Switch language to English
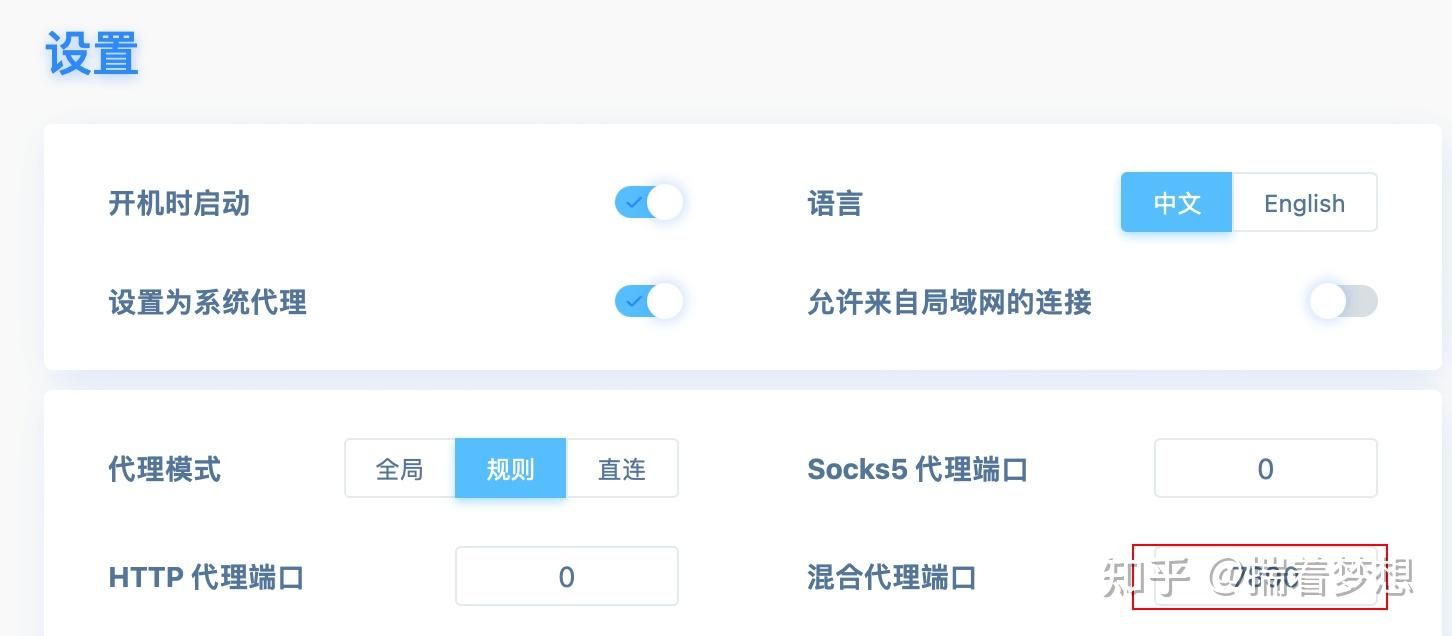This screenshot has height=636, width=1452. coord(1304,203)
